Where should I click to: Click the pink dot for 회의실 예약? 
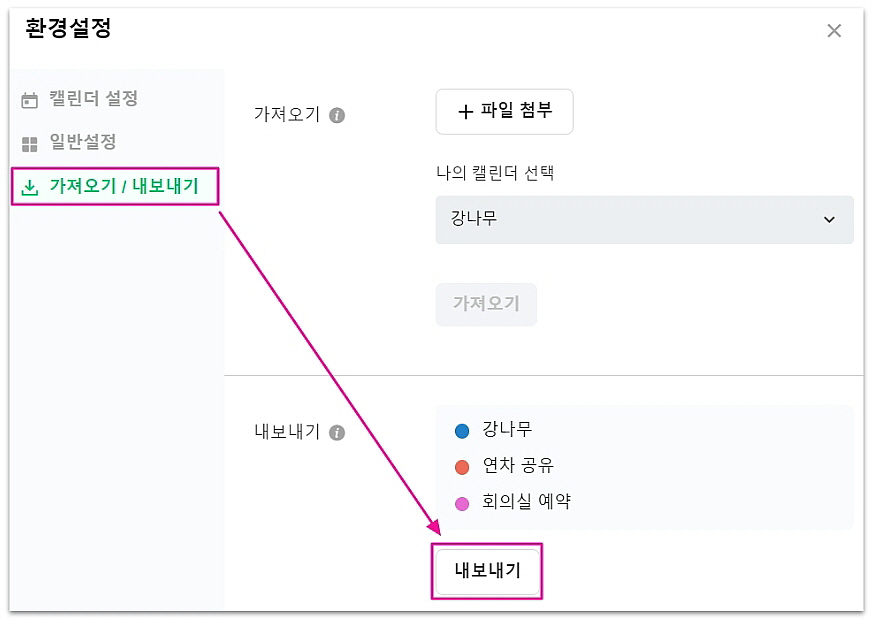tap(462, 503)
